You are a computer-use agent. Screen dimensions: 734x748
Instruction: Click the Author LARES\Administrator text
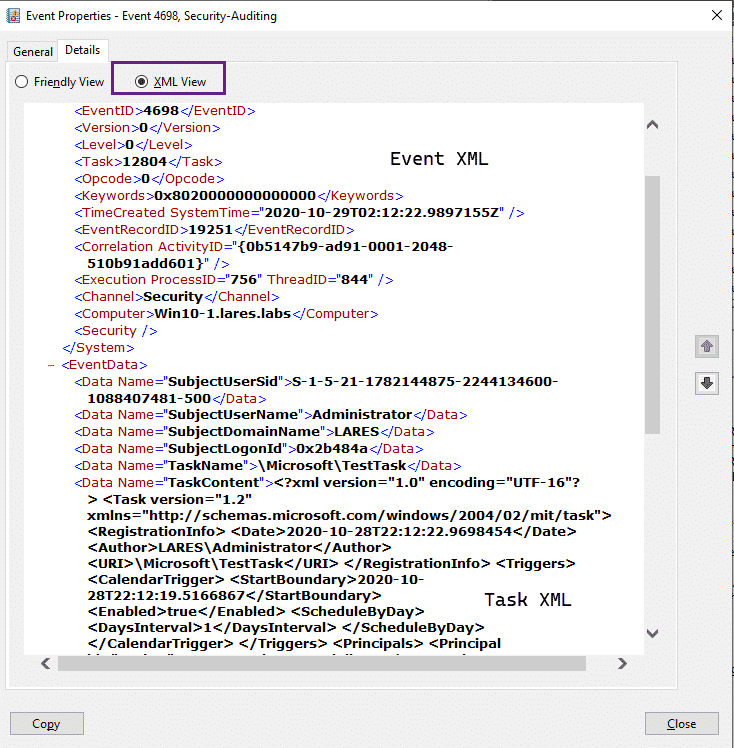239,548
